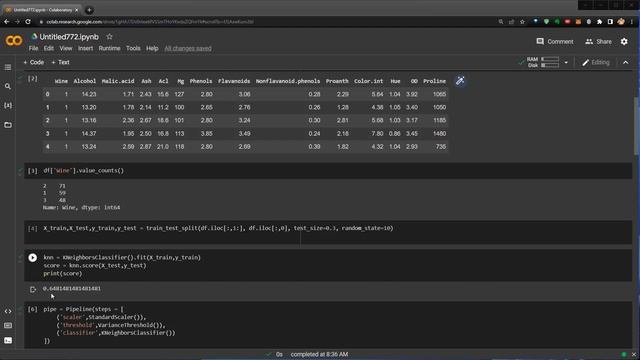Open the View menu
The width and height of the screenshot is (640, 360).
[x=66, y=48]
